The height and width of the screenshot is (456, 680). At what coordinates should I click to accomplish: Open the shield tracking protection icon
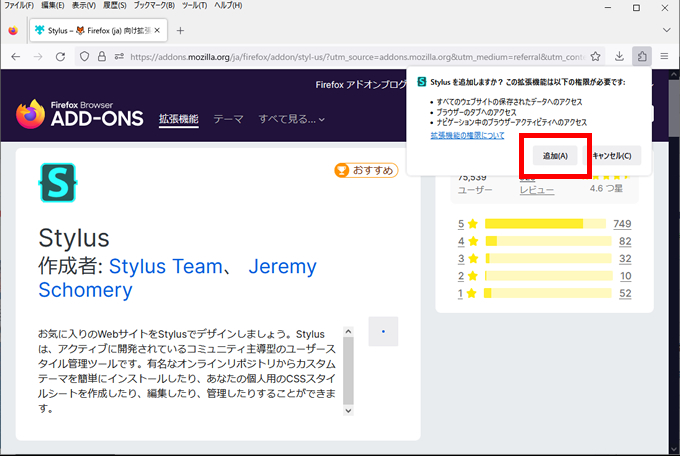pos(84,56)
